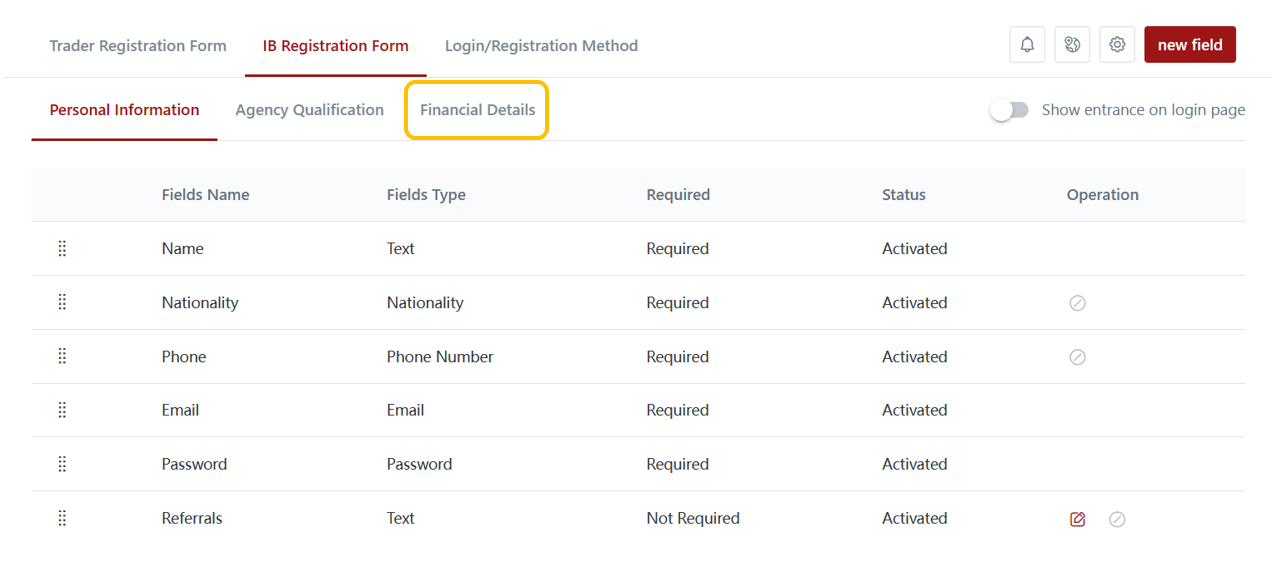Viewport: 1282px width, 561px height.
Task: Disable the Referrals field
Action: tap(1117, 519)
